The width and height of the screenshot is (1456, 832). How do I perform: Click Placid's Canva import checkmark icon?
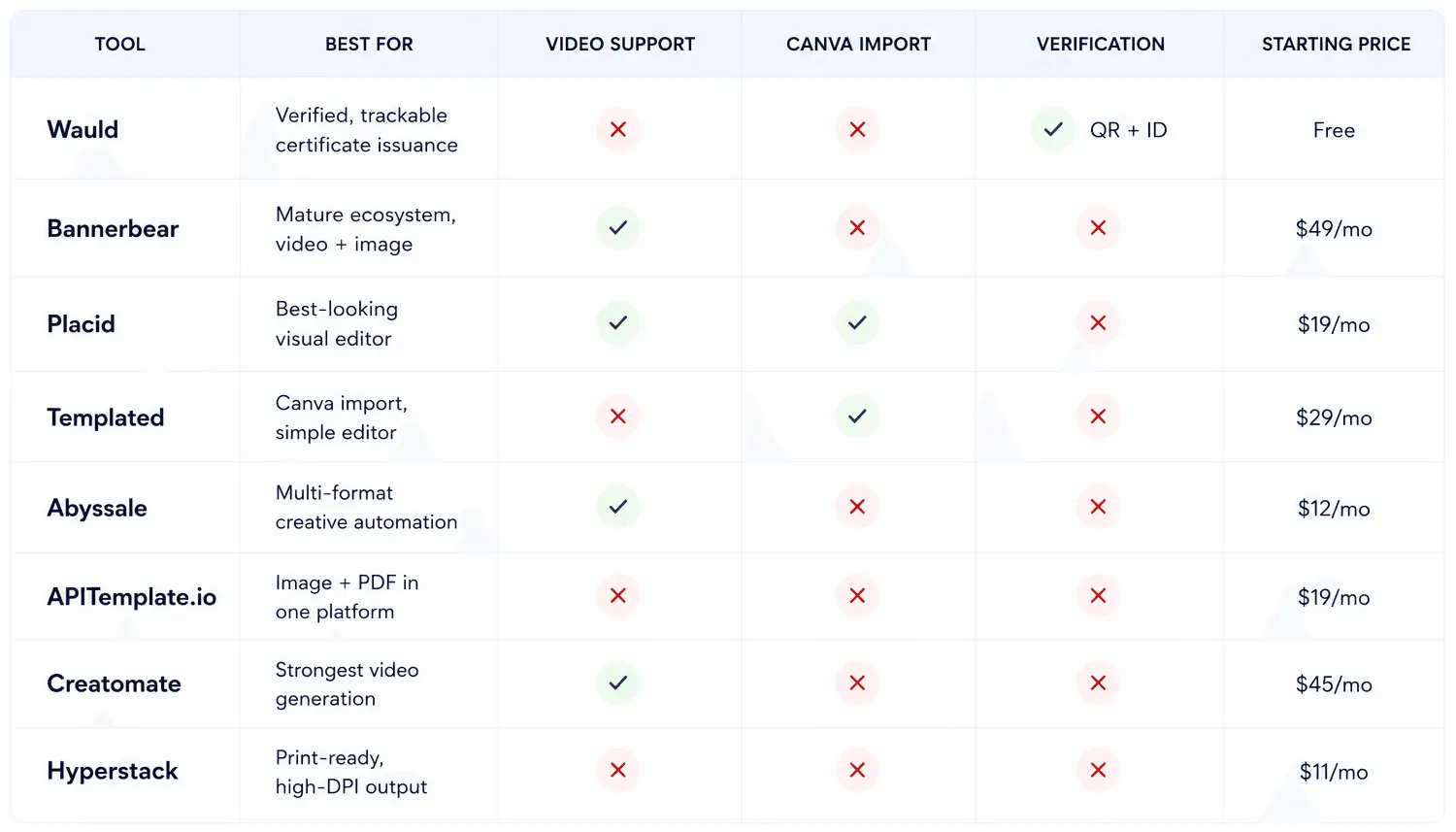point(857,322)
